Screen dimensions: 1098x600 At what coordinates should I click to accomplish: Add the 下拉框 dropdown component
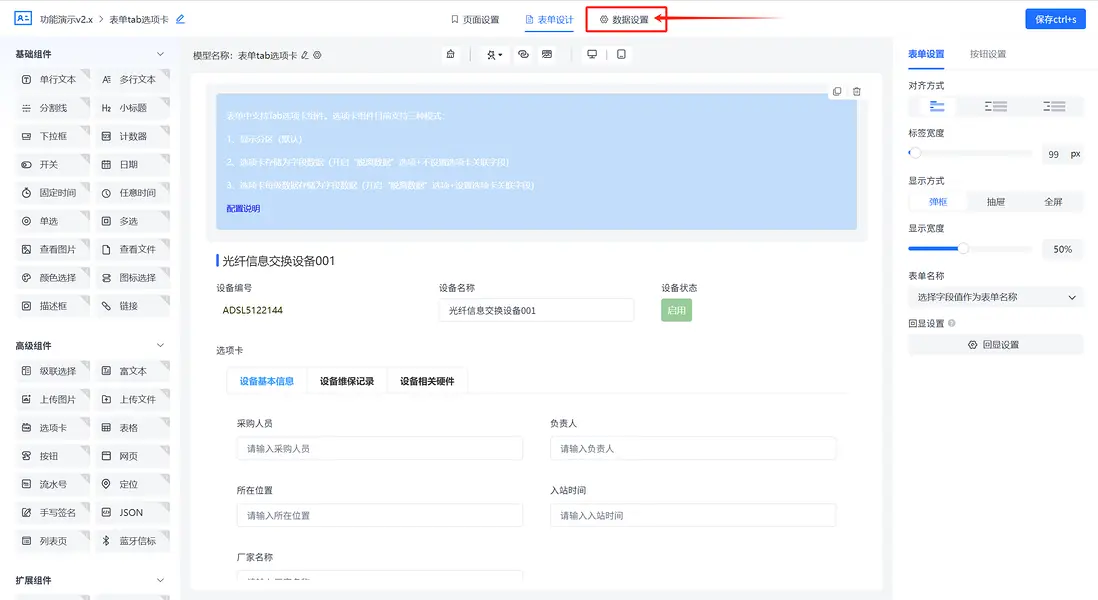coord(53,137)
